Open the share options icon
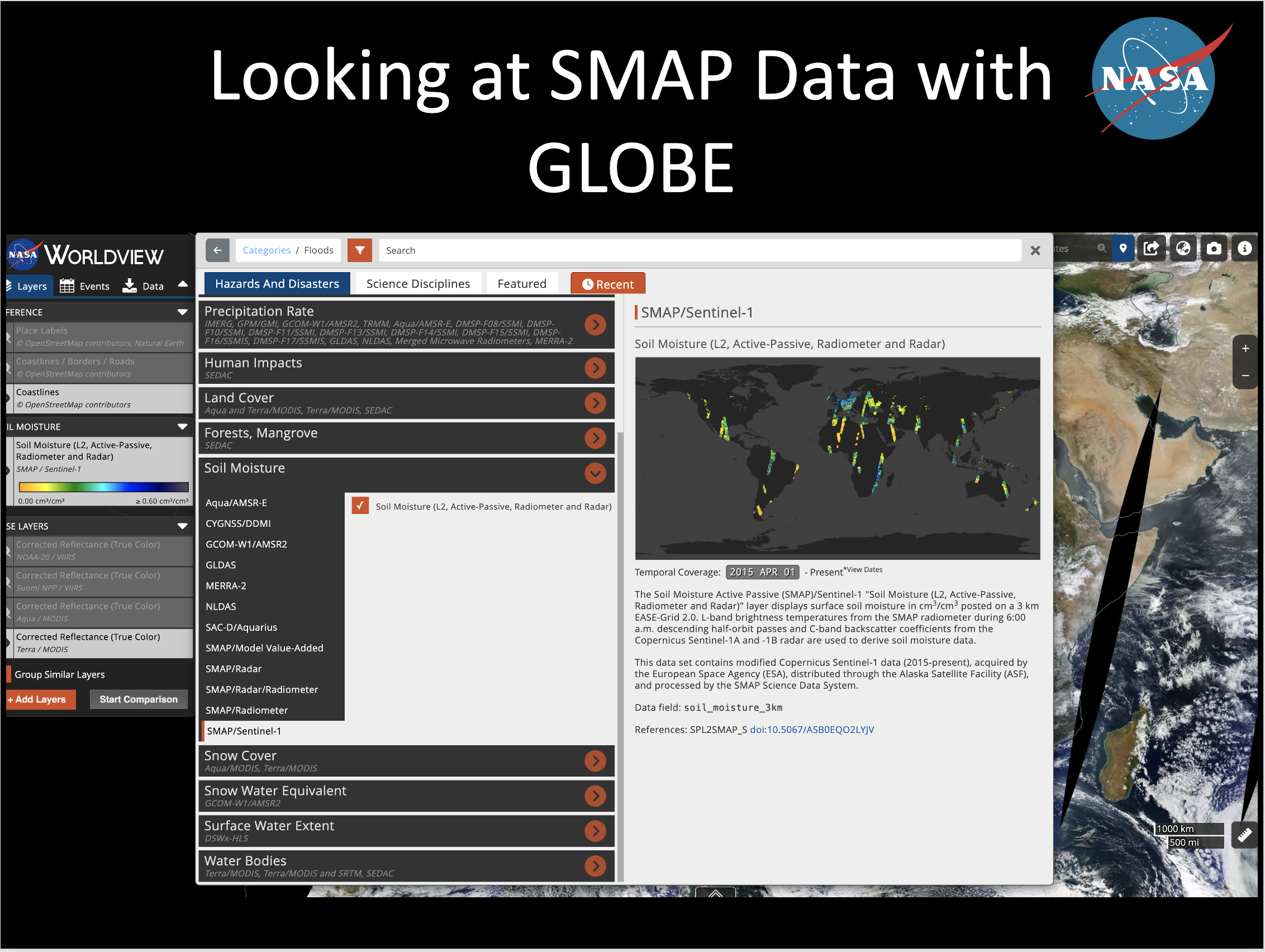The image size is (1265, 952). click(1152, 247)
